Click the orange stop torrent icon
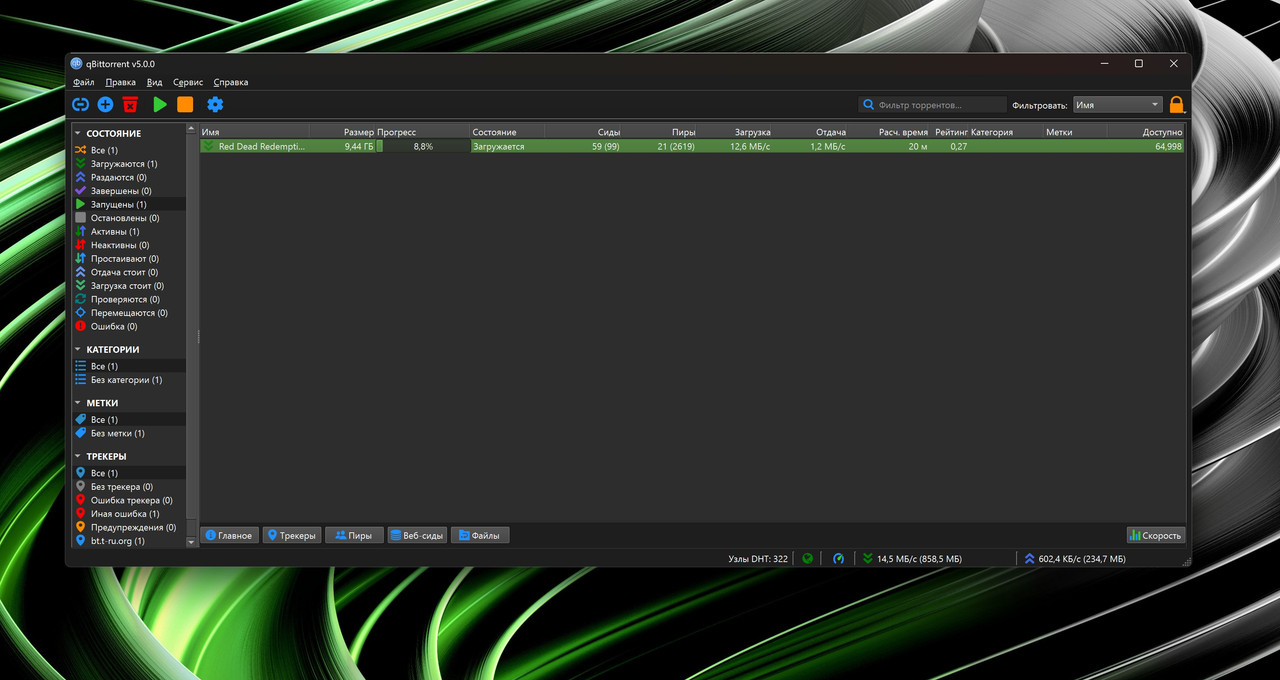 [185, 104]
